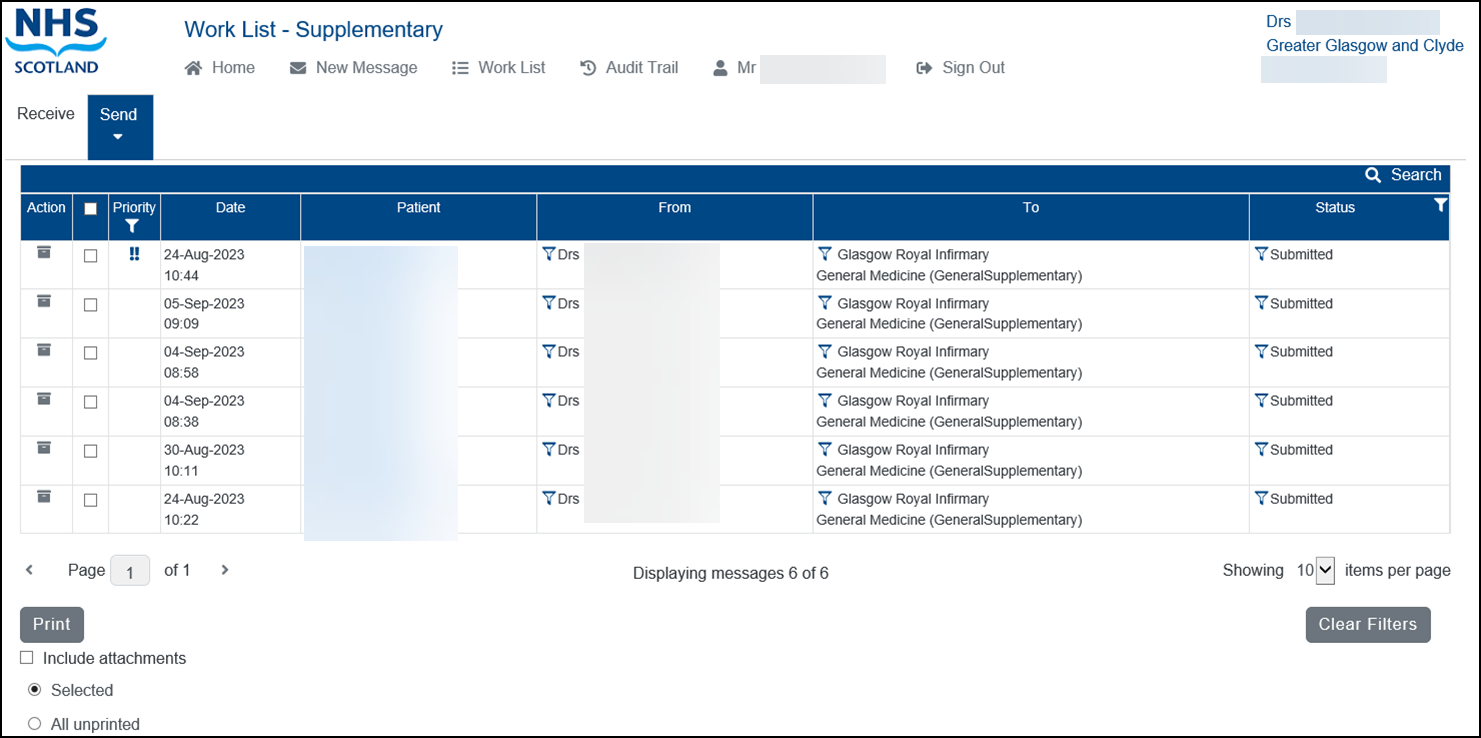
Task: Click the Priority column filter funnel icon
Action: (x=133, y=227)
